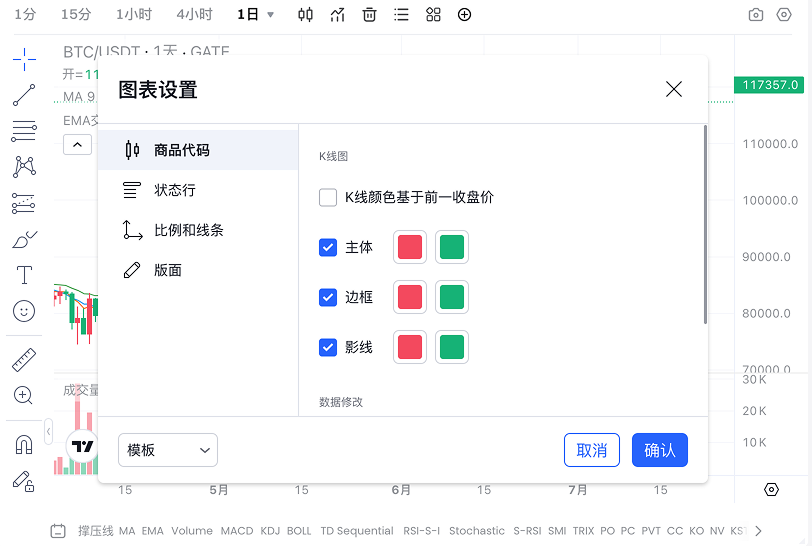Screen dimensions: 812x546
Task: Click the candlestick chart type icon
Action: click(306, 15)
